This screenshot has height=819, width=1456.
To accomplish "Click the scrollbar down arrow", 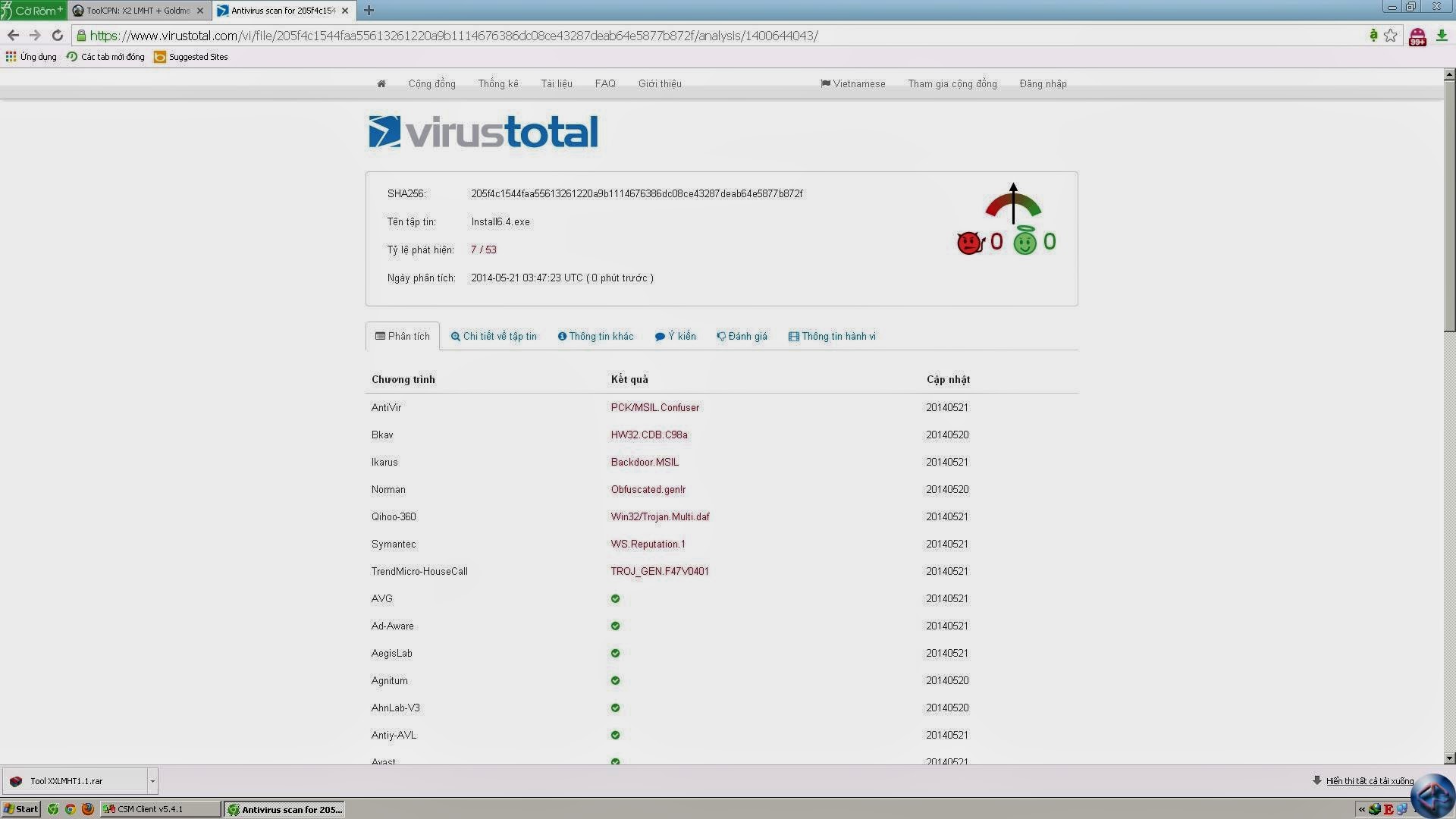I will click(x=1449, y=758).
